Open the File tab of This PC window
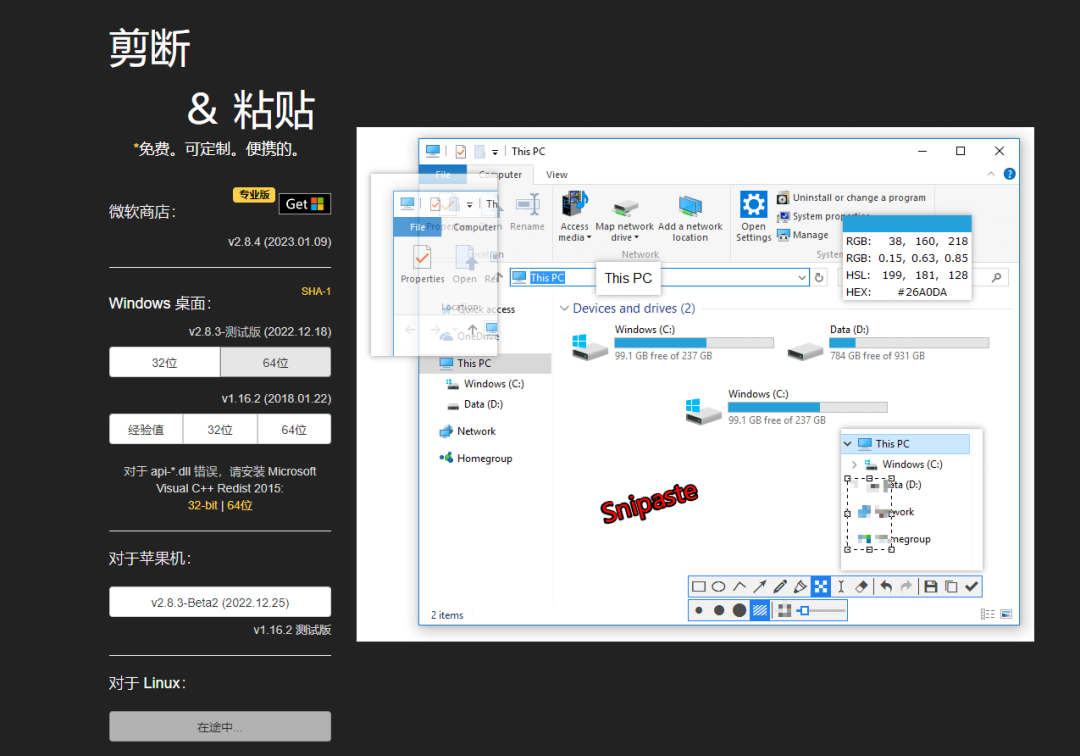Viewport: 1080px width, 756px height. (x=443, y=175)
